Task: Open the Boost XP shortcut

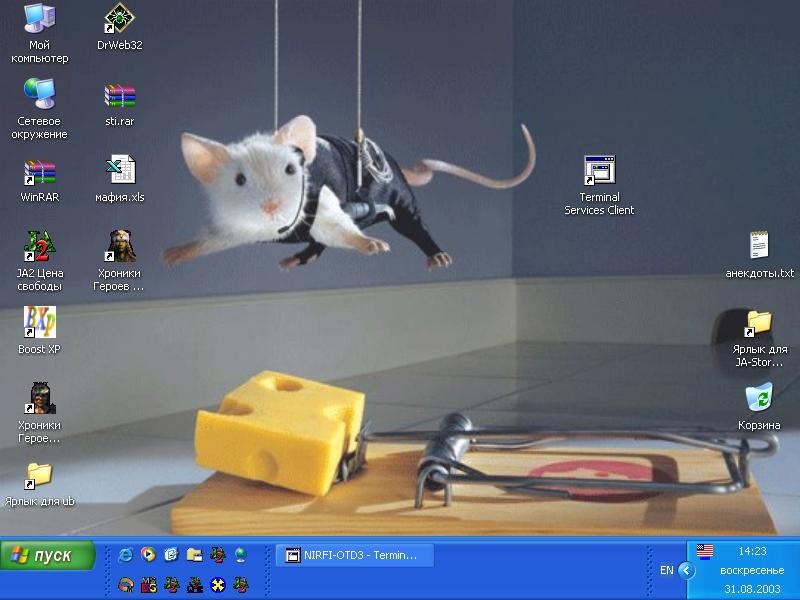Action: [x=40, y=323]
